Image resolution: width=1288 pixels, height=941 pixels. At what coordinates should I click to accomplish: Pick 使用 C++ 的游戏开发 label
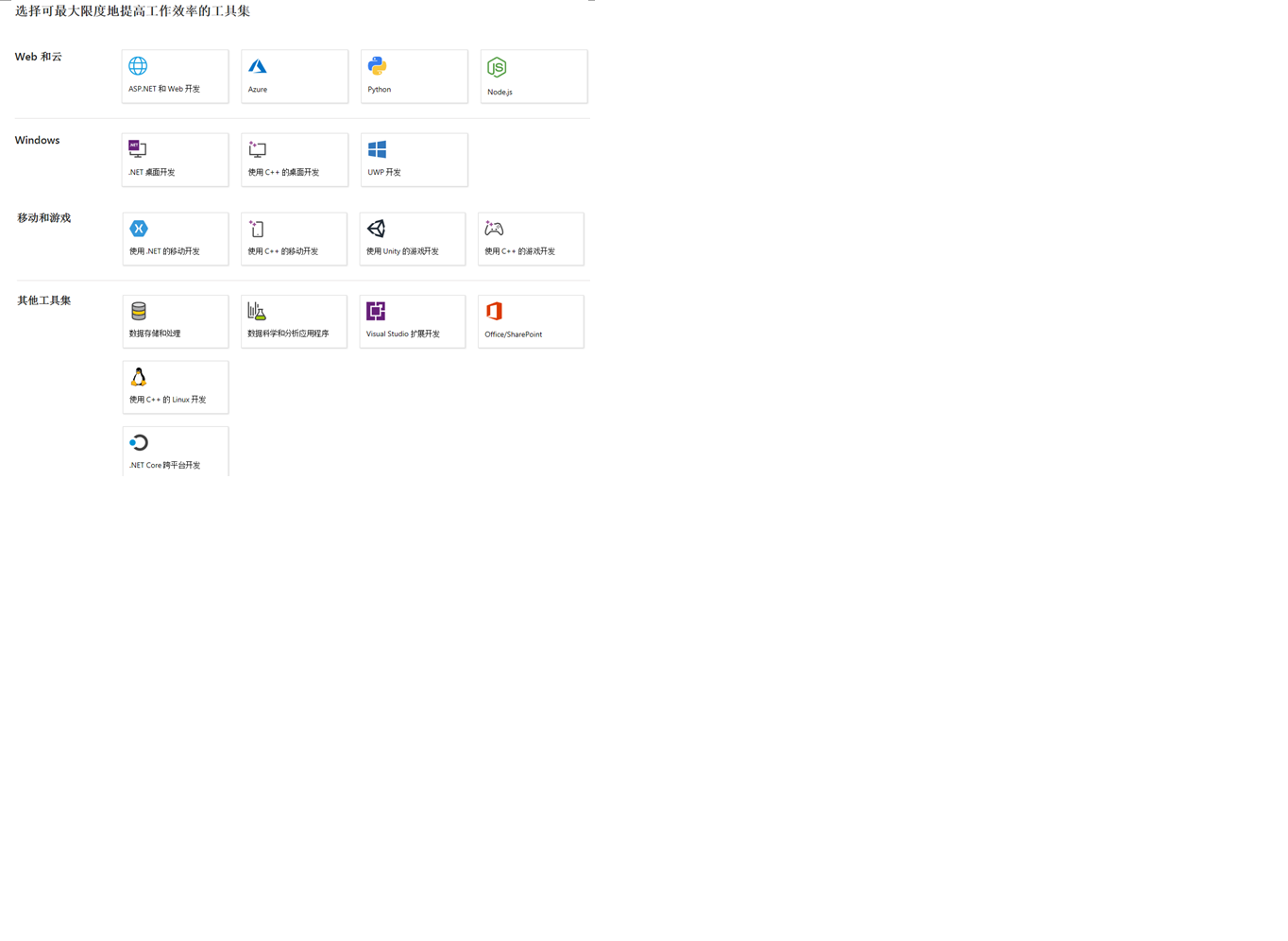click(520, 251)
